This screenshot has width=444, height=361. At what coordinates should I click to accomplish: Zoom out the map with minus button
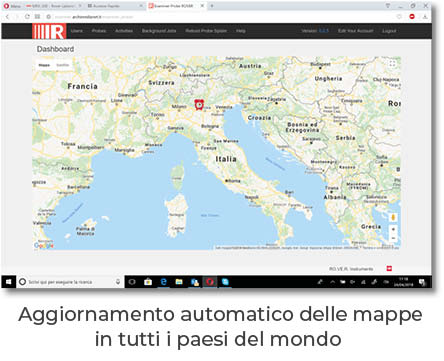[x=393, y=238]
